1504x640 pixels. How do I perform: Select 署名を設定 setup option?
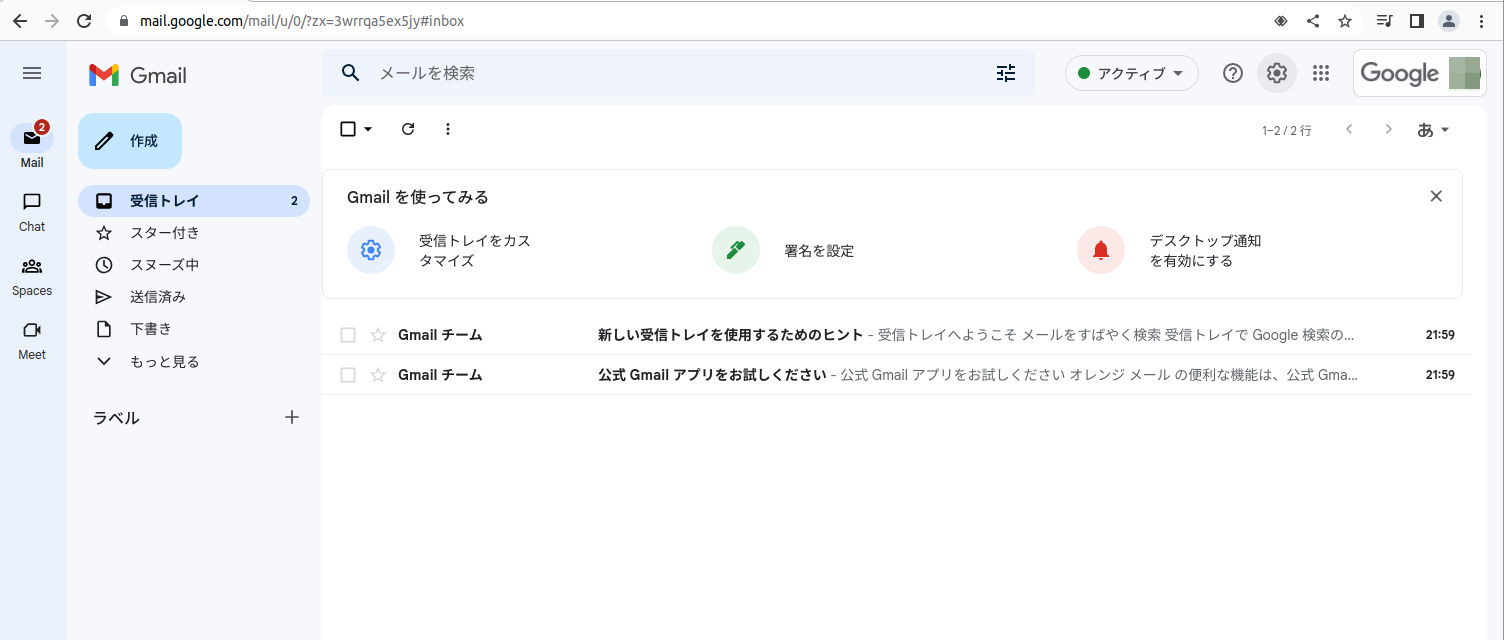pos(818,251)
